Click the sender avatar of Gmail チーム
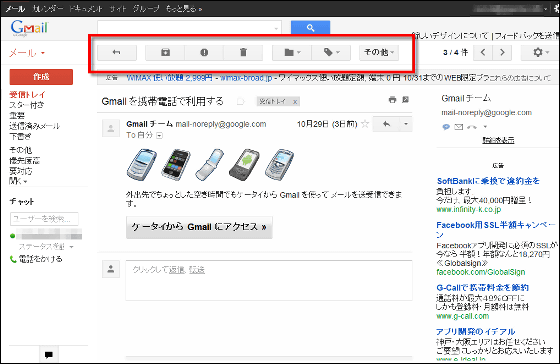560x364 pixels. tap(111, 128)
